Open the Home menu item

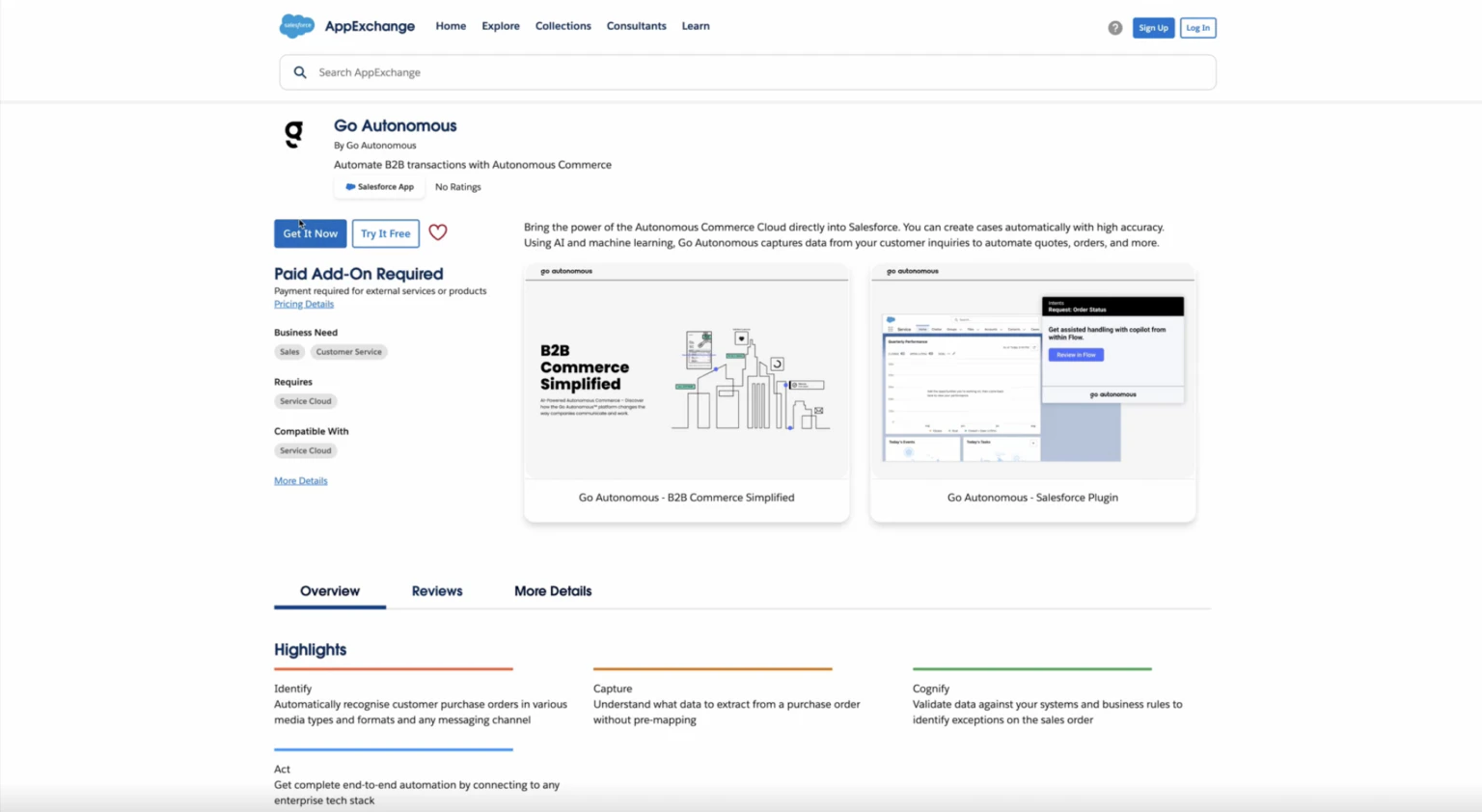pyautogui.click(x=451, y=26)
